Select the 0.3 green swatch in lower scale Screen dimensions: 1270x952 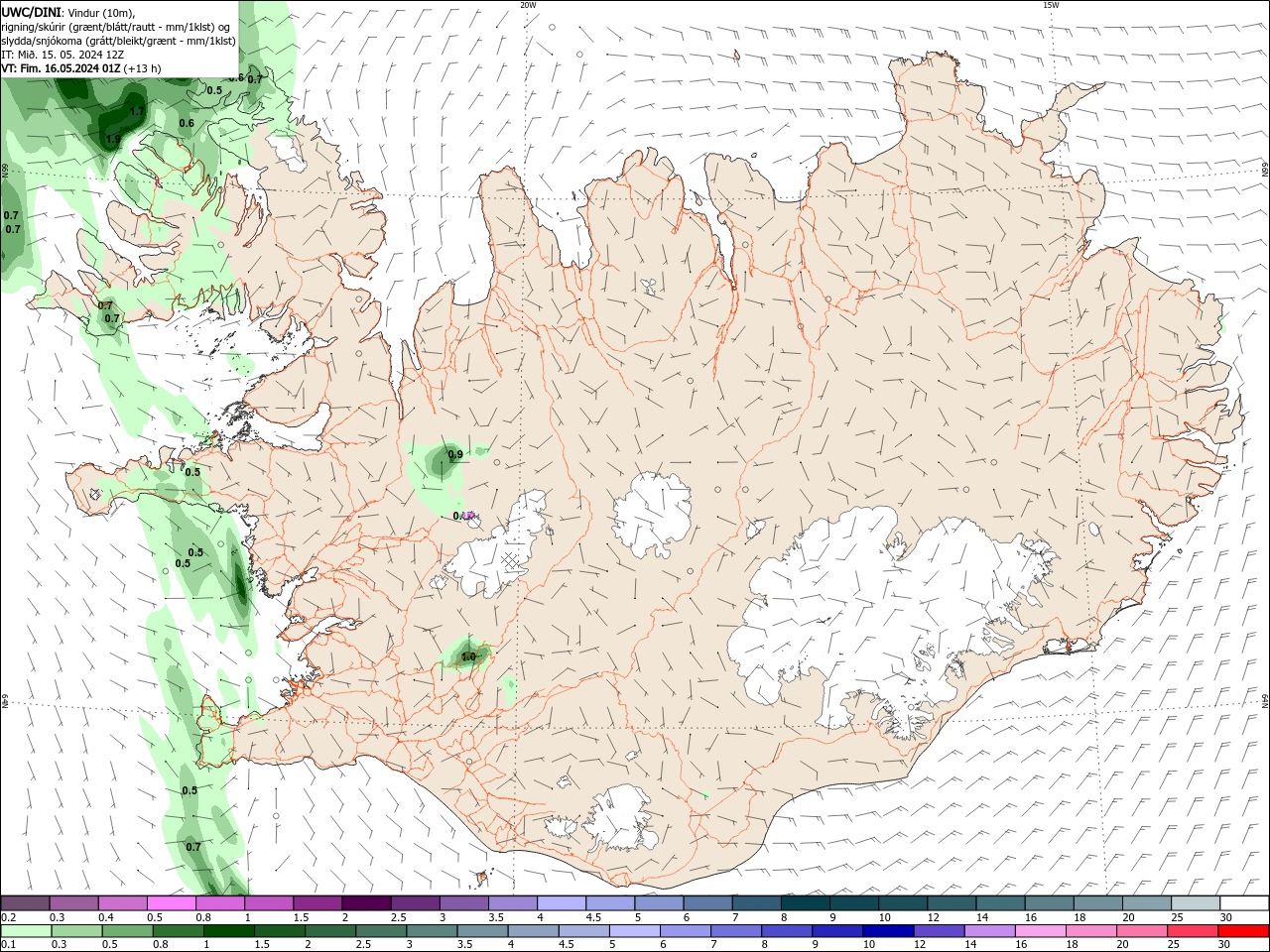pyautogui.click(x=76, y=931)
